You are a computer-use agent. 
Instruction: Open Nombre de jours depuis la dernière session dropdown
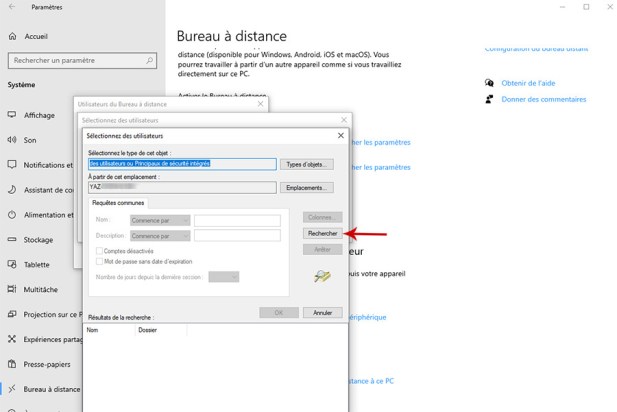click(x=224, y=277)
